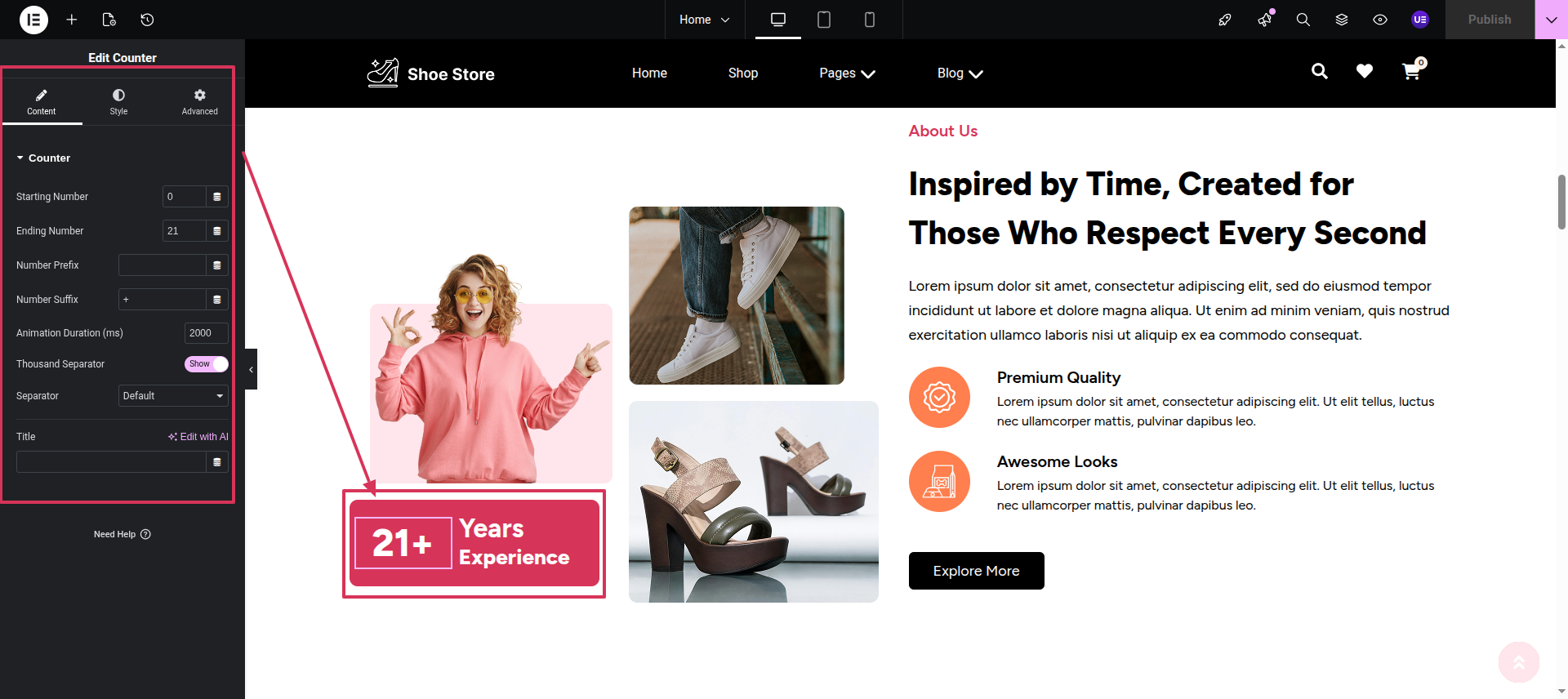The width and height of the screenshot is (1568, 699).
Task: Click the Add Element plus icon
Action: tap(72, 20)
